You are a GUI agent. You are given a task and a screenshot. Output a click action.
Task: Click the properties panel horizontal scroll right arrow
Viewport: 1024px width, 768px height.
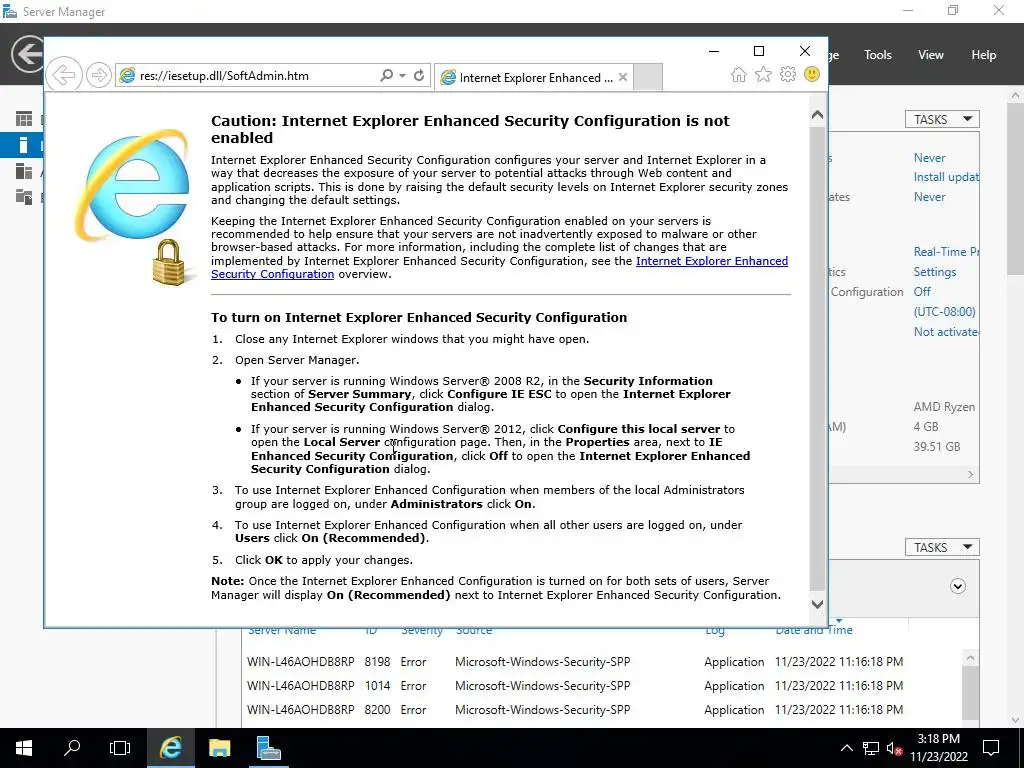click(x=970, y=475)
